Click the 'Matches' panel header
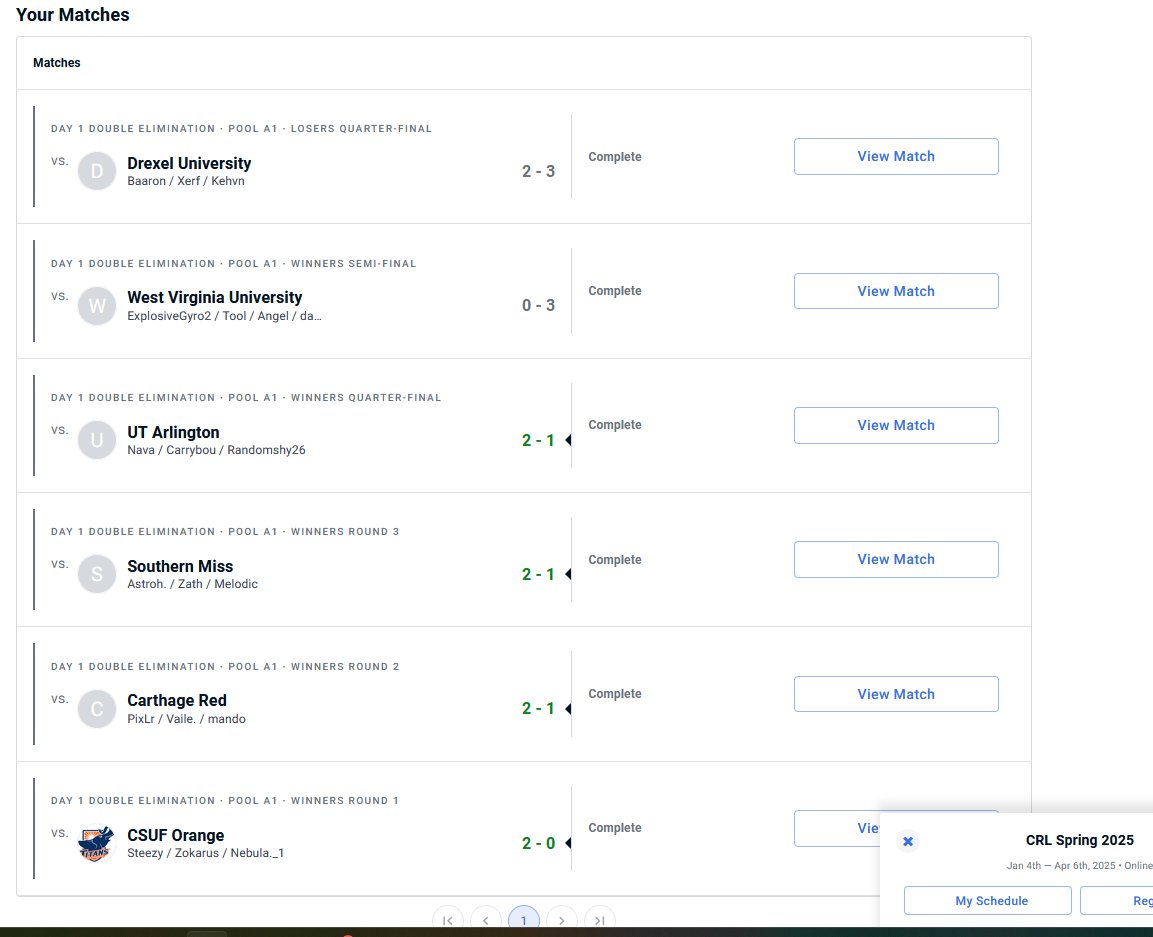 tap(57, 63)
